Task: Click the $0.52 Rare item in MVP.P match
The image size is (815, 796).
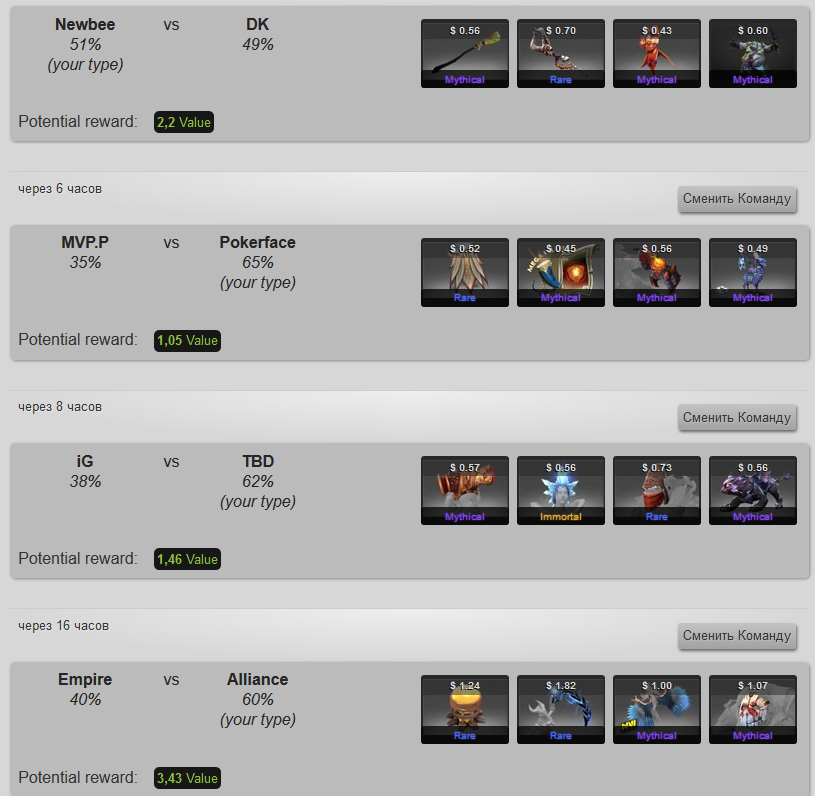Action: [x=465, y=272]
